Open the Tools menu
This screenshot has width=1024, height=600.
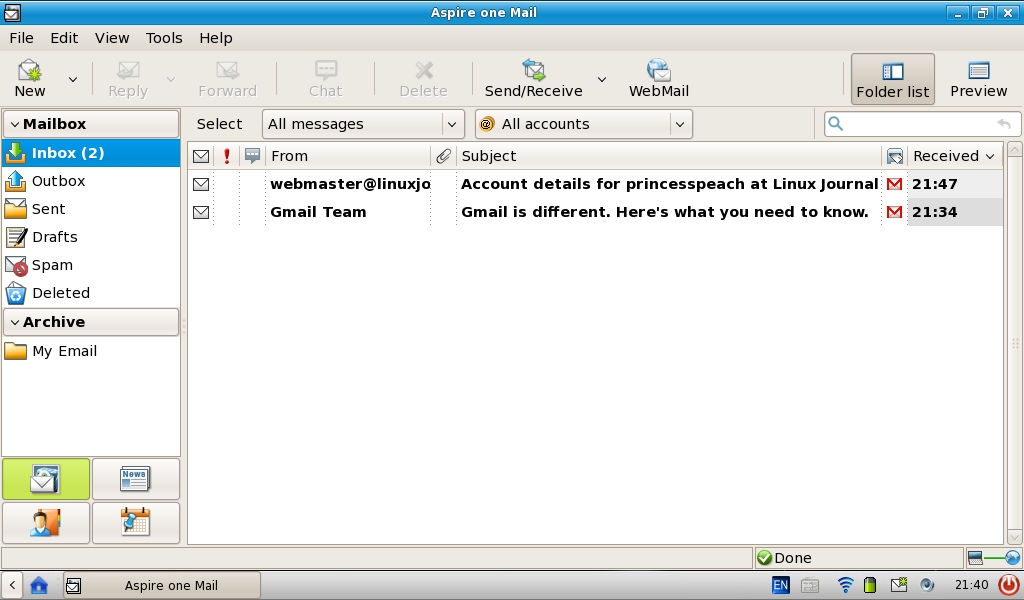(x=164, y=38)
